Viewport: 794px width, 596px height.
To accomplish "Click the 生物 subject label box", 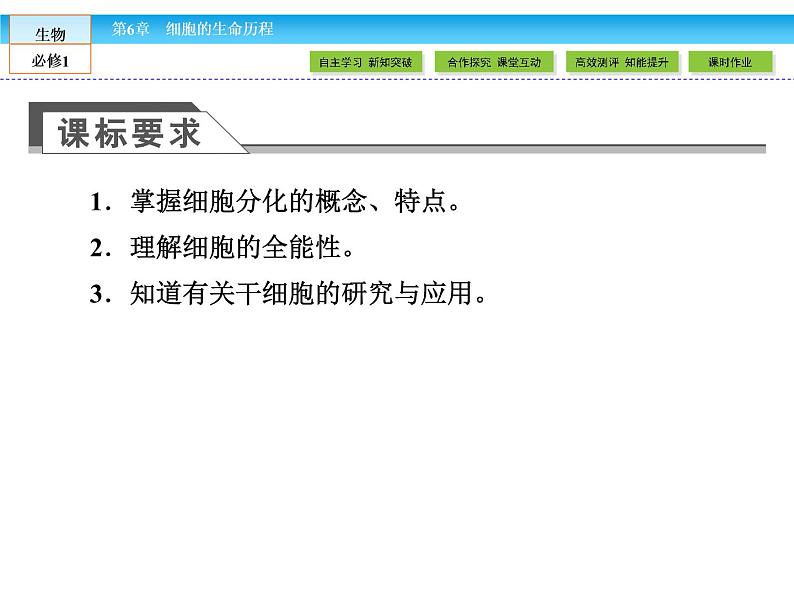I will (50, 30).
